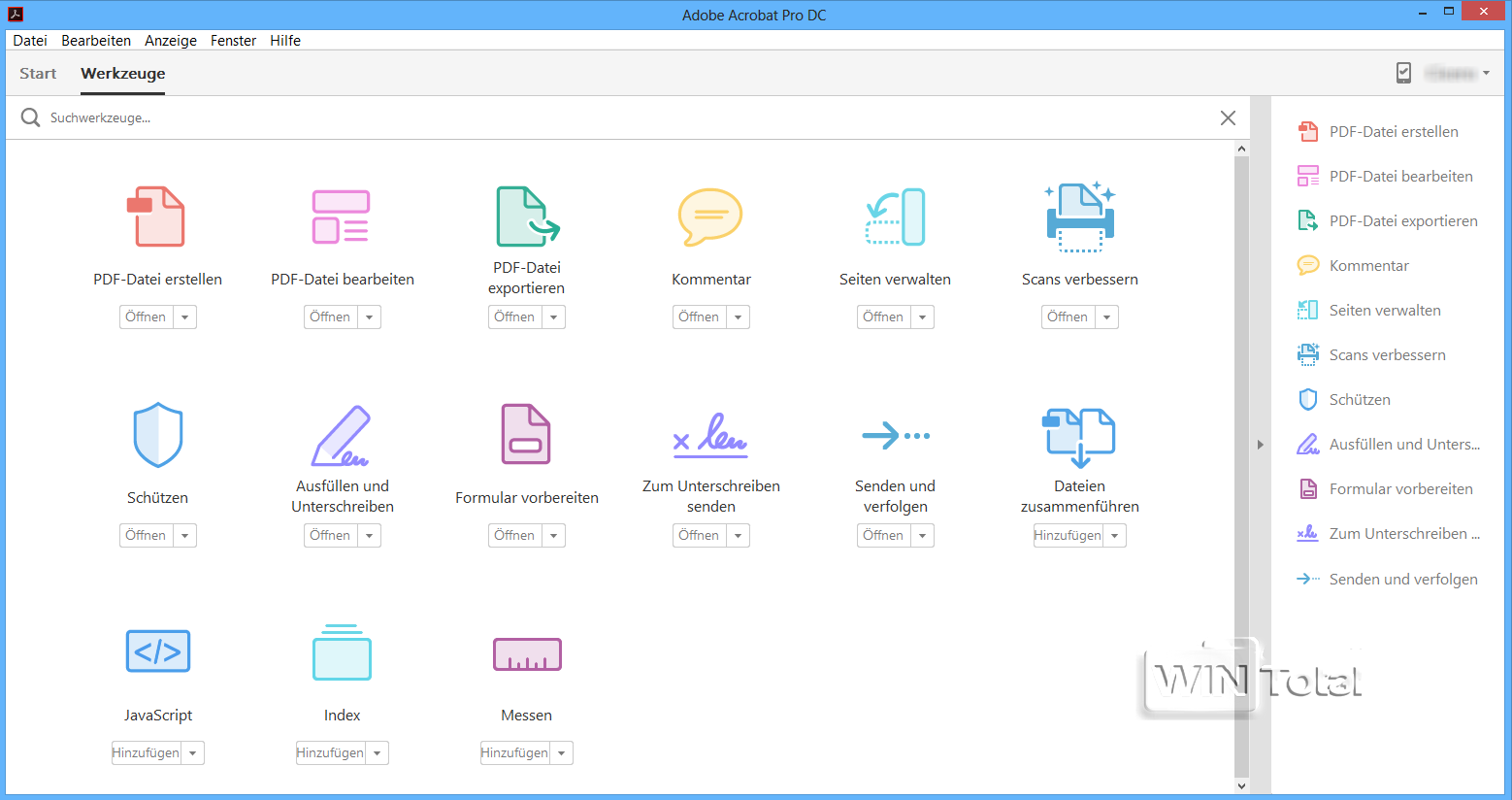Viewport: 1512px width, 800px height.
Task: Select the Seiten verwalten tool icon
Action: 895,217
